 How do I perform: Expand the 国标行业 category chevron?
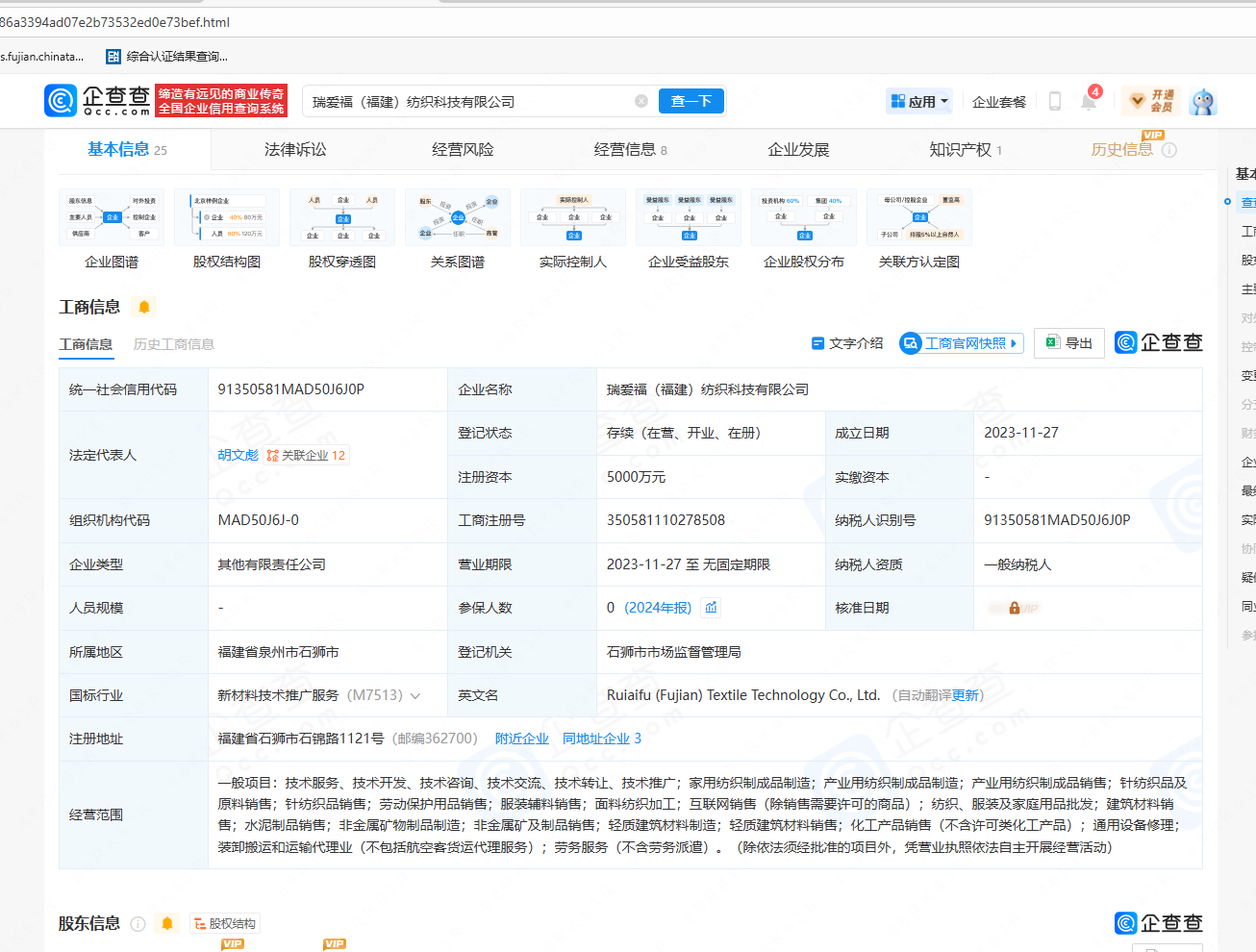[415, 695]
